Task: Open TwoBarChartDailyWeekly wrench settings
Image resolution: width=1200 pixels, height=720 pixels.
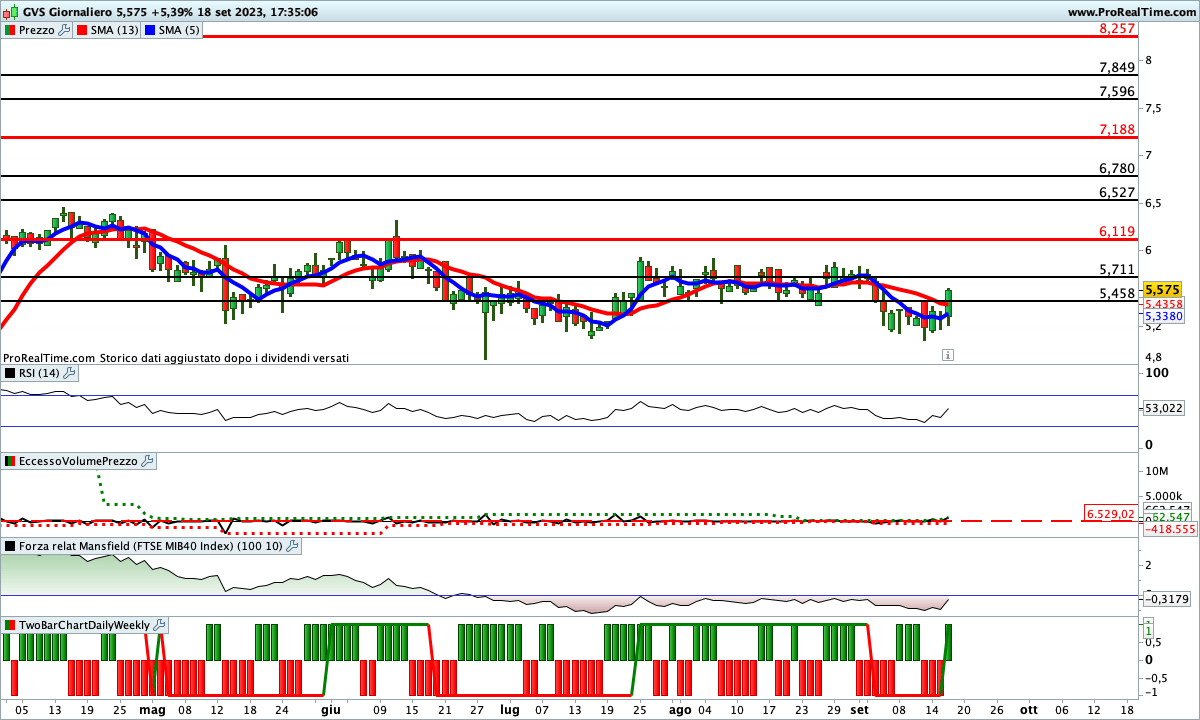Action: coord(160,625)
